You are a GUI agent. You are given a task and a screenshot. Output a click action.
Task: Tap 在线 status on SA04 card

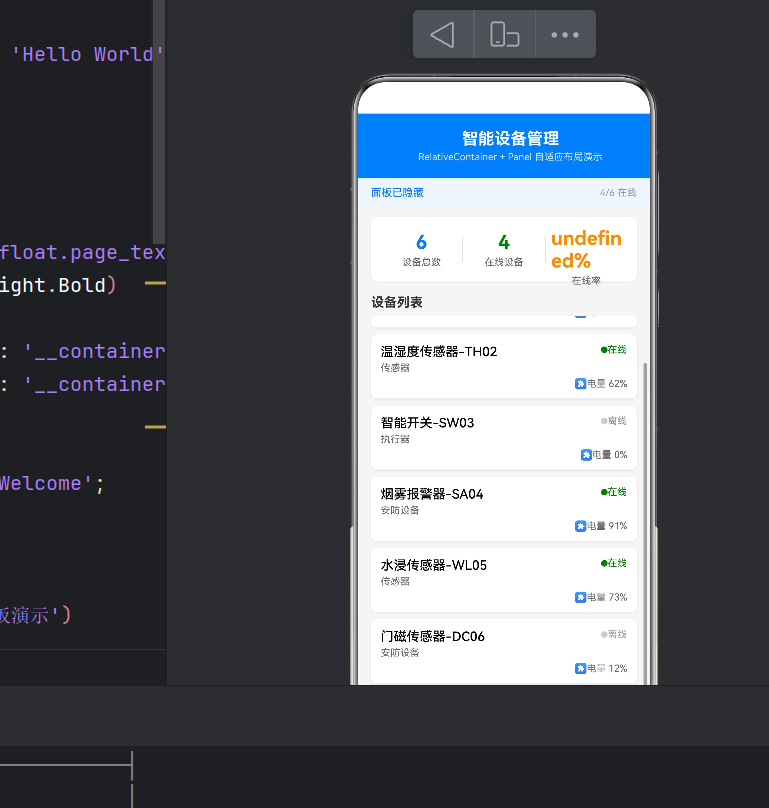pyautogui.click(x=613, y=492)
